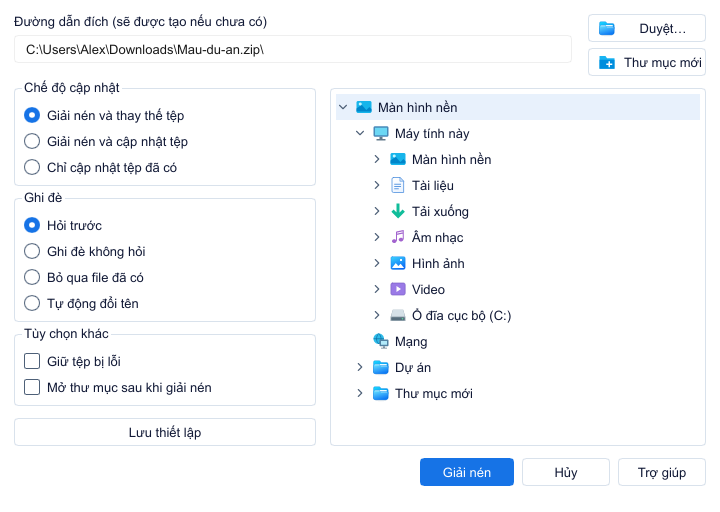
Task: Open Trợ giúp help
Action: [x=662, y=472]
